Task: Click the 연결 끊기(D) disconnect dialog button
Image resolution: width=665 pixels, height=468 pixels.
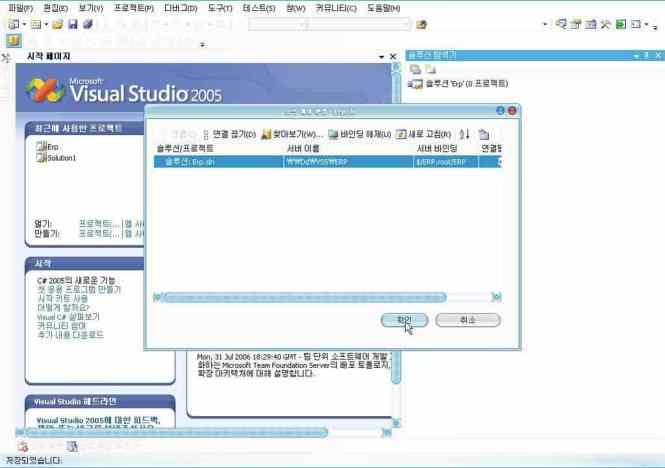Action: [229, 135]
